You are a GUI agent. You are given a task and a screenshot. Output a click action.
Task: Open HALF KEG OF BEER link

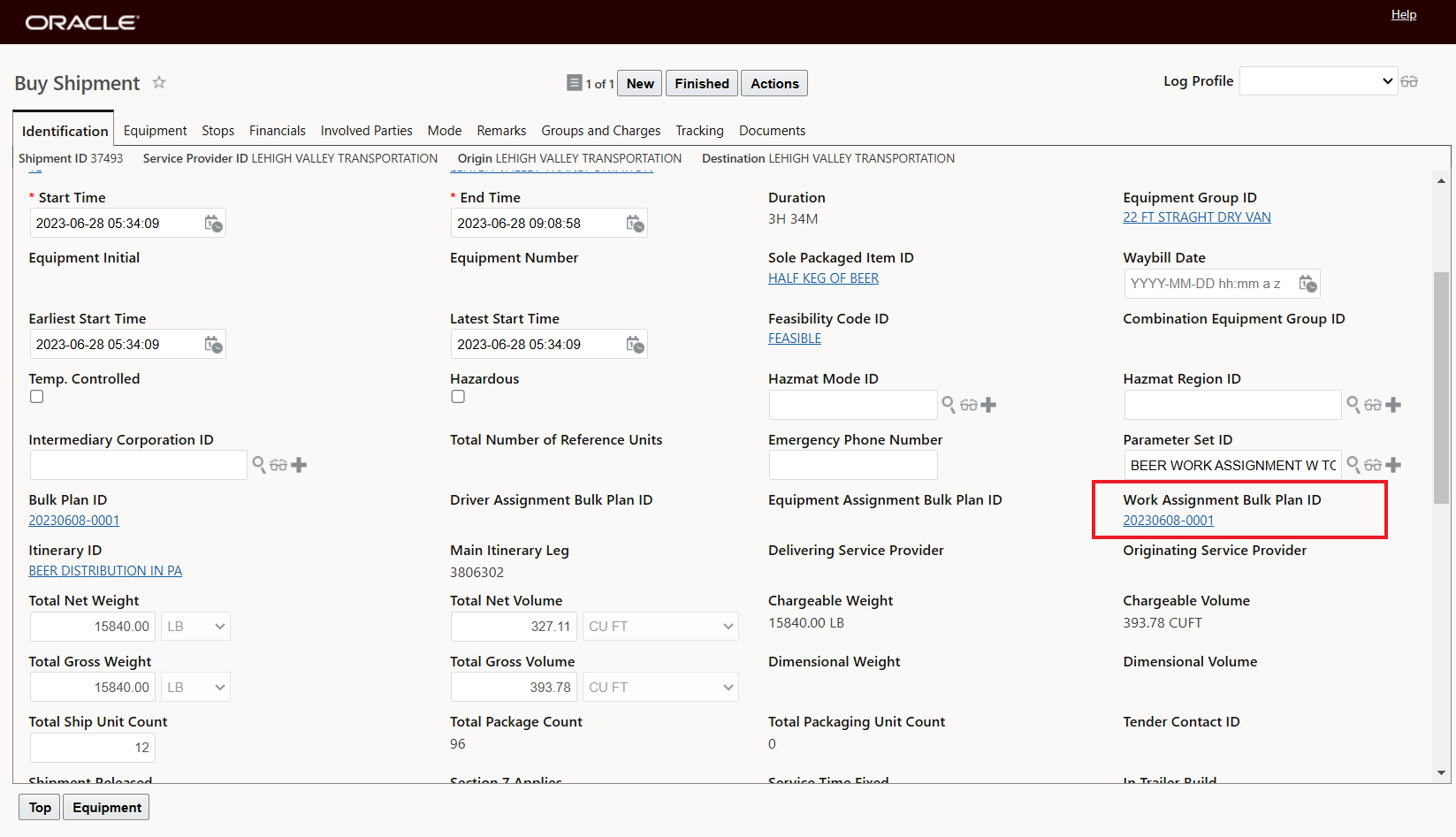823,278
